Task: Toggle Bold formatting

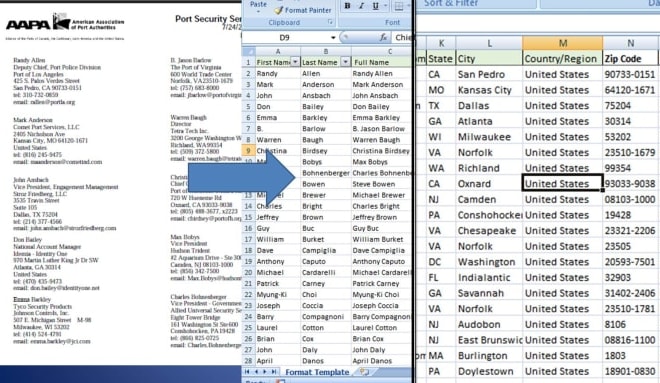Action: click(347, 6)
